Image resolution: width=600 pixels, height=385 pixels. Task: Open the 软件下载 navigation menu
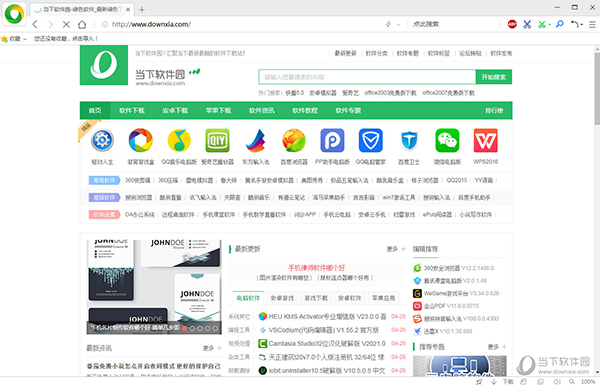(132, 111)
